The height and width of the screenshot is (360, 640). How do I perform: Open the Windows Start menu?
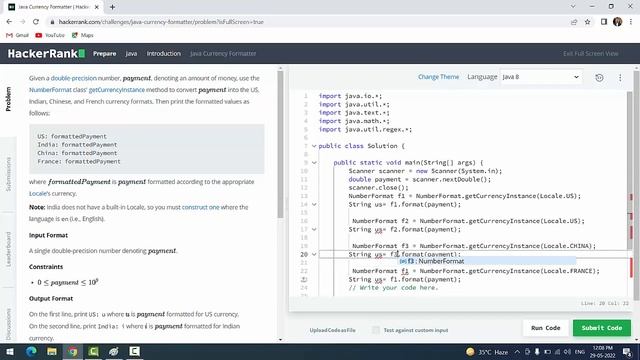[9, 351]
